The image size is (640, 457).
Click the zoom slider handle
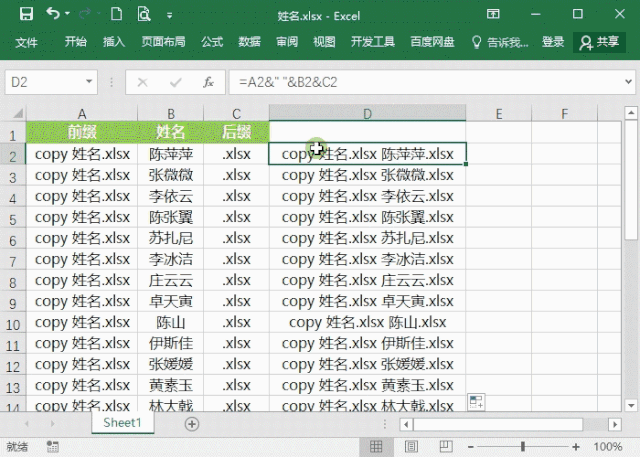click(x=523, y=447)
